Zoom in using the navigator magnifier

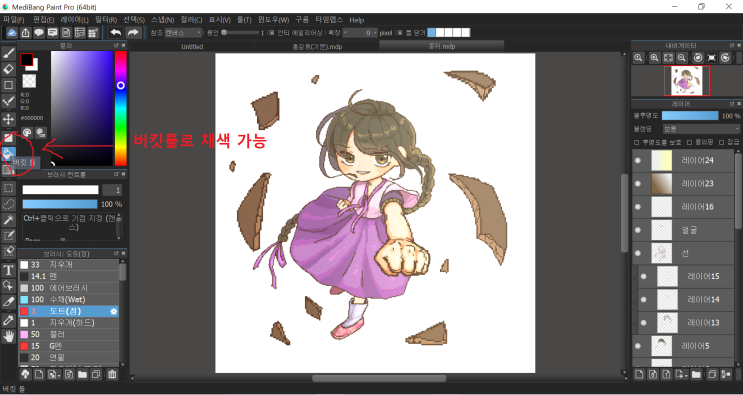(654, 58)
